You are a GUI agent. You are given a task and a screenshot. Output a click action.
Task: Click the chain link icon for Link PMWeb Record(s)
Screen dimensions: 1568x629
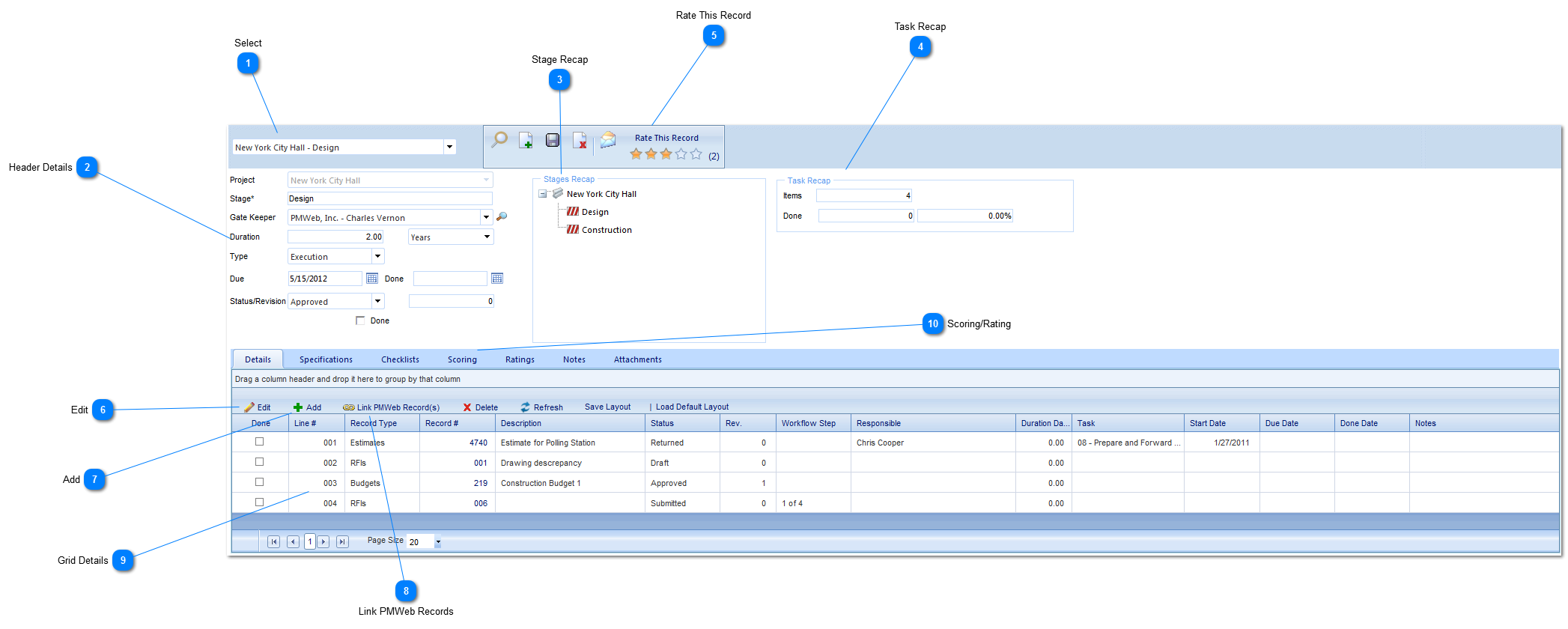click(349, 407)
